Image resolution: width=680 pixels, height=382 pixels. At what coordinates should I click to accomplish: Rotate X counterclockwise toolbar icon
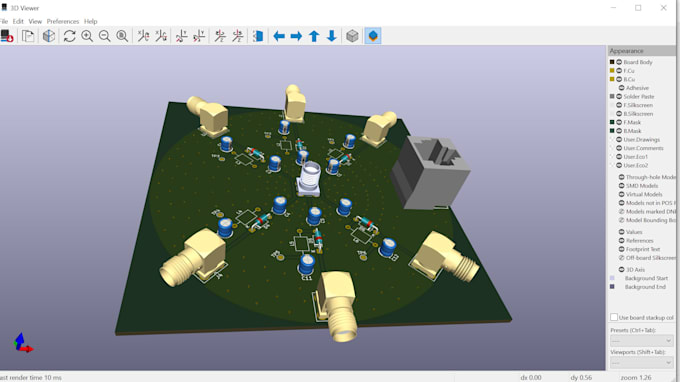[x=161, y=36]
